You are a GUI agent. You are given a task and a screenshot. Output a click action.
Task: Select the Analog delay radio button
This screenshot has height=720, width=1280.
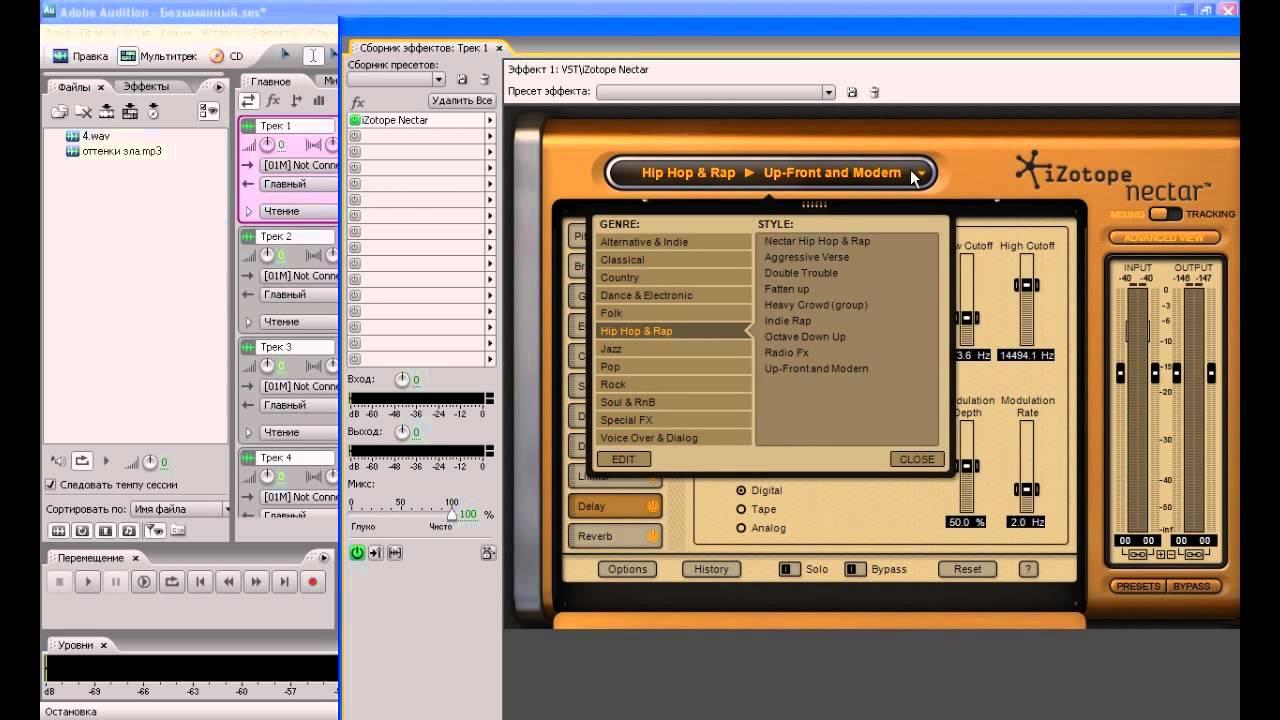click(741, 528)
